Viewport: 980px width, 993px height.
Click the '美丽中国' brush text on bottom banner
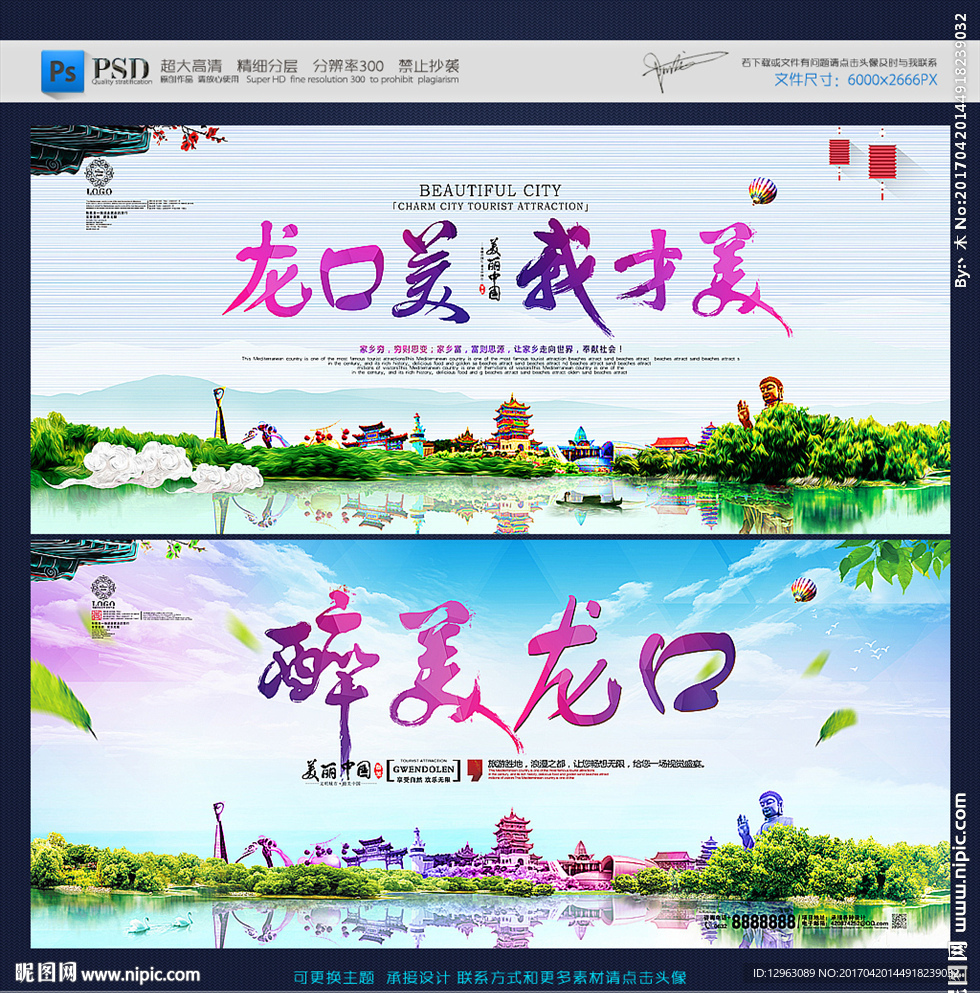[336, 771]
